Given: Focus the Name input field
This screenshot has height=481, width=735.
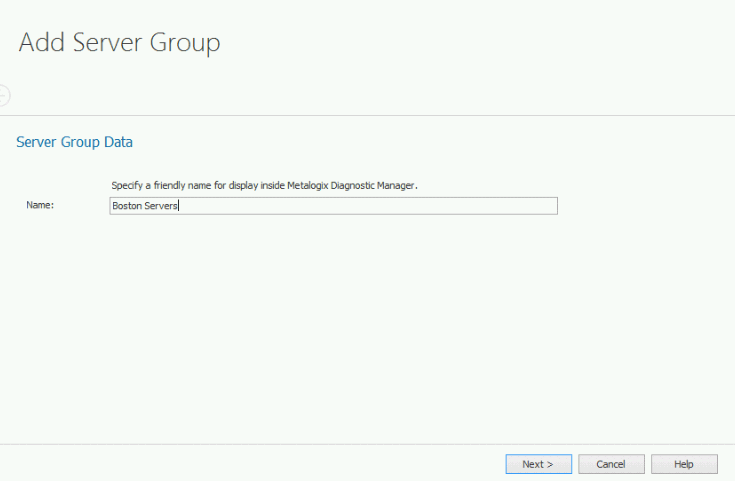Looking at the screenshot, I should click(333, 206).
